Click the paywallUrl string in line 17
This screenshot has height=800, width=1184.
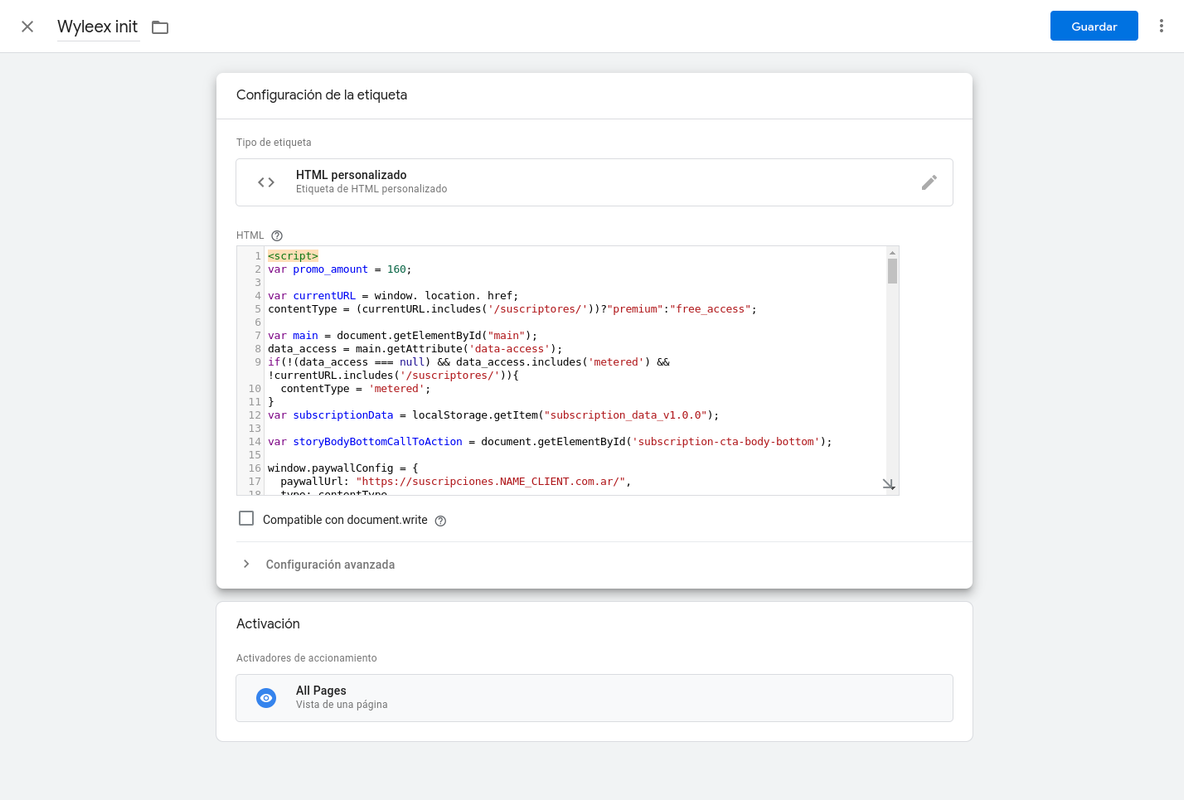pos(491,481)
